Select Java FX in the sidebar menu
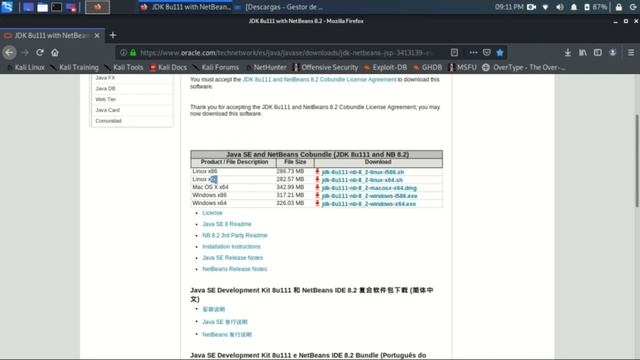 tap(105, 78)
